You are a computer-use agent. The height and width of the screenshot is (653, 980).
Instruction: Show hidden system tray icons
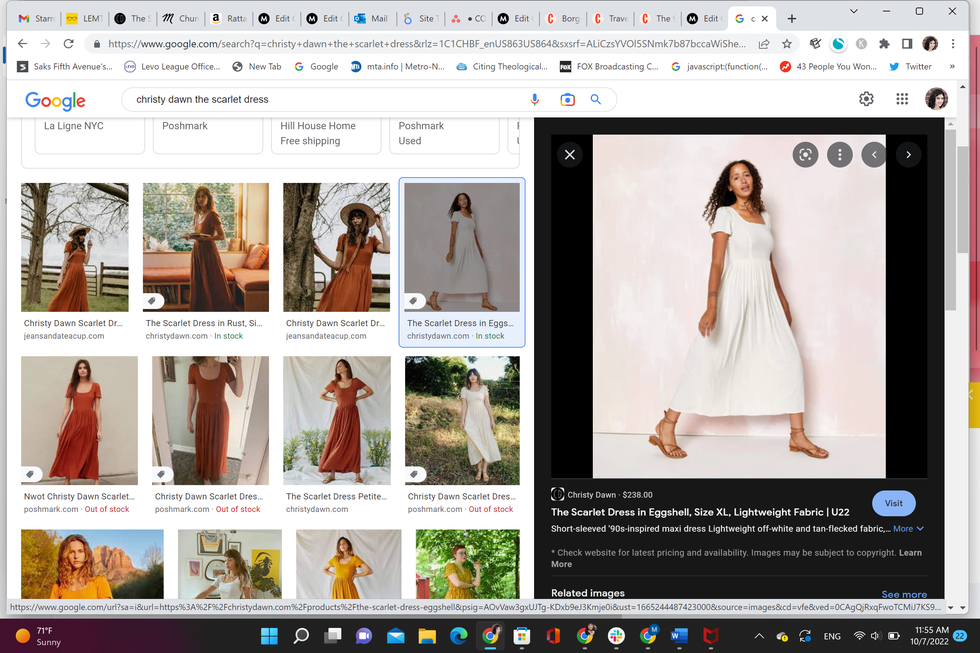tap(759, 636)
